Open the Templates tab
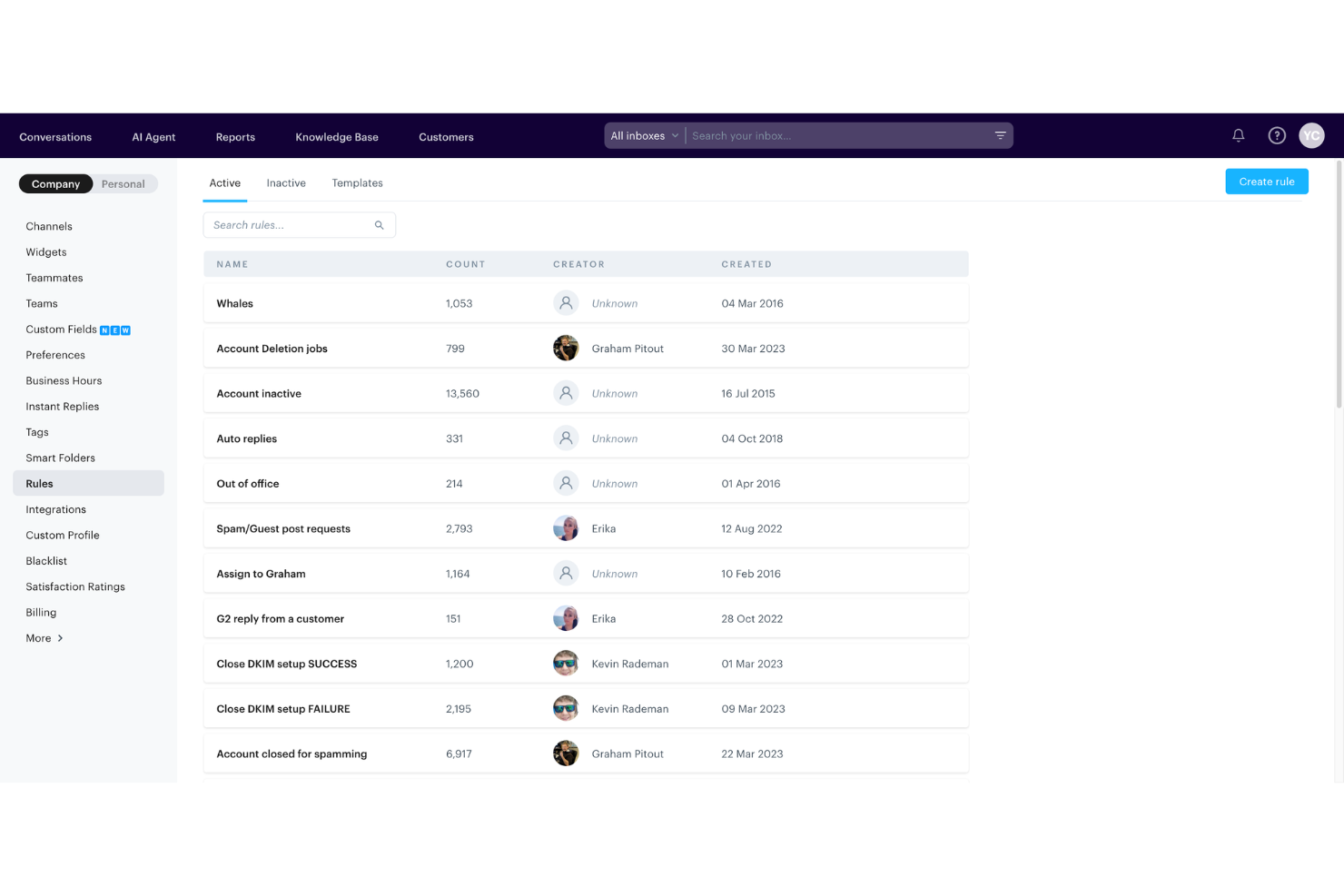Screen dimensions: 1344x896 pyautogui.click(x=357, y=182)
